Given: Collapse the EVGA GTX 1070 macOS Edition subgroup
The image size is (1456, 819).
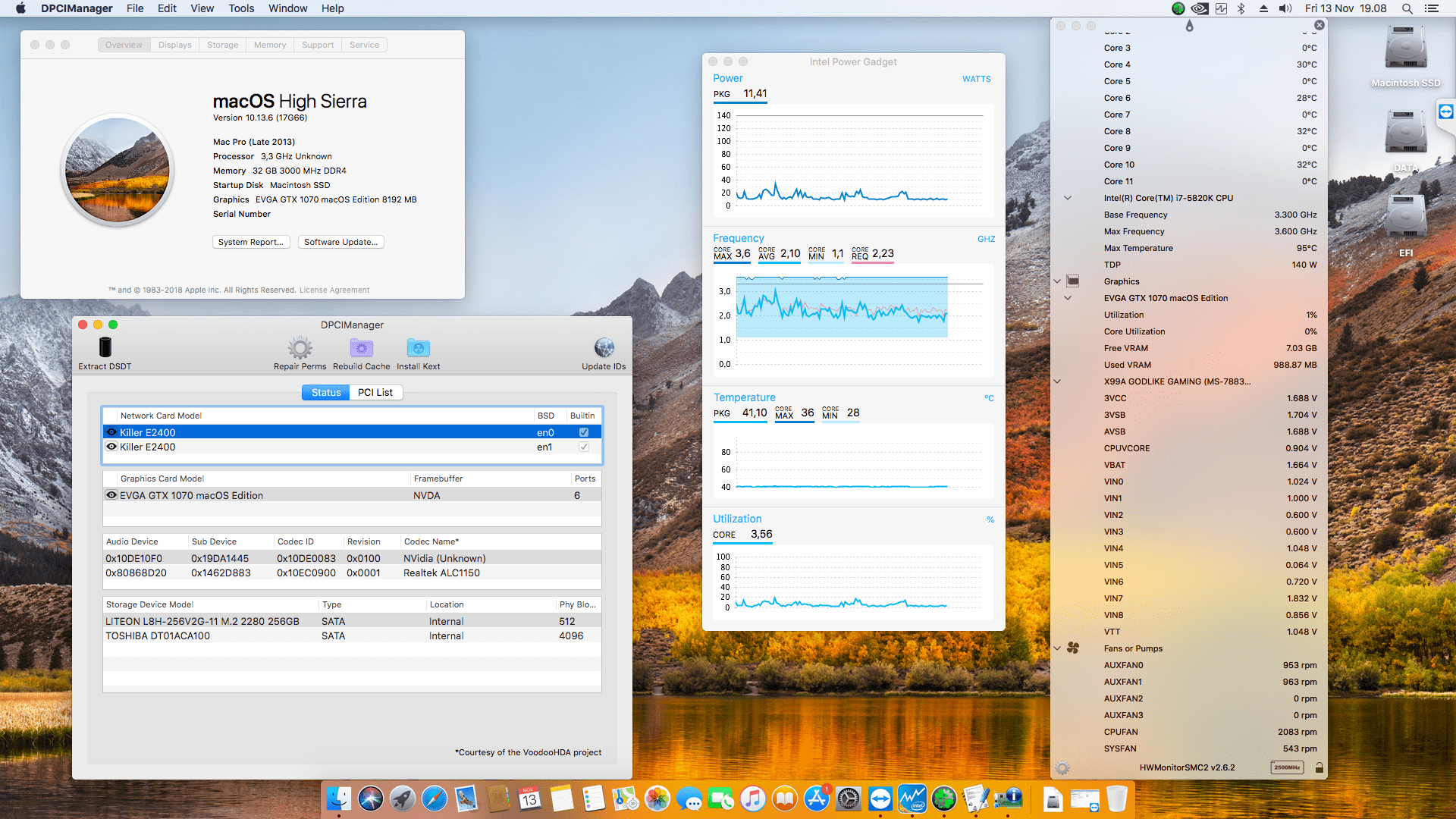Looking at the screenshot, I should point(1068,298).
